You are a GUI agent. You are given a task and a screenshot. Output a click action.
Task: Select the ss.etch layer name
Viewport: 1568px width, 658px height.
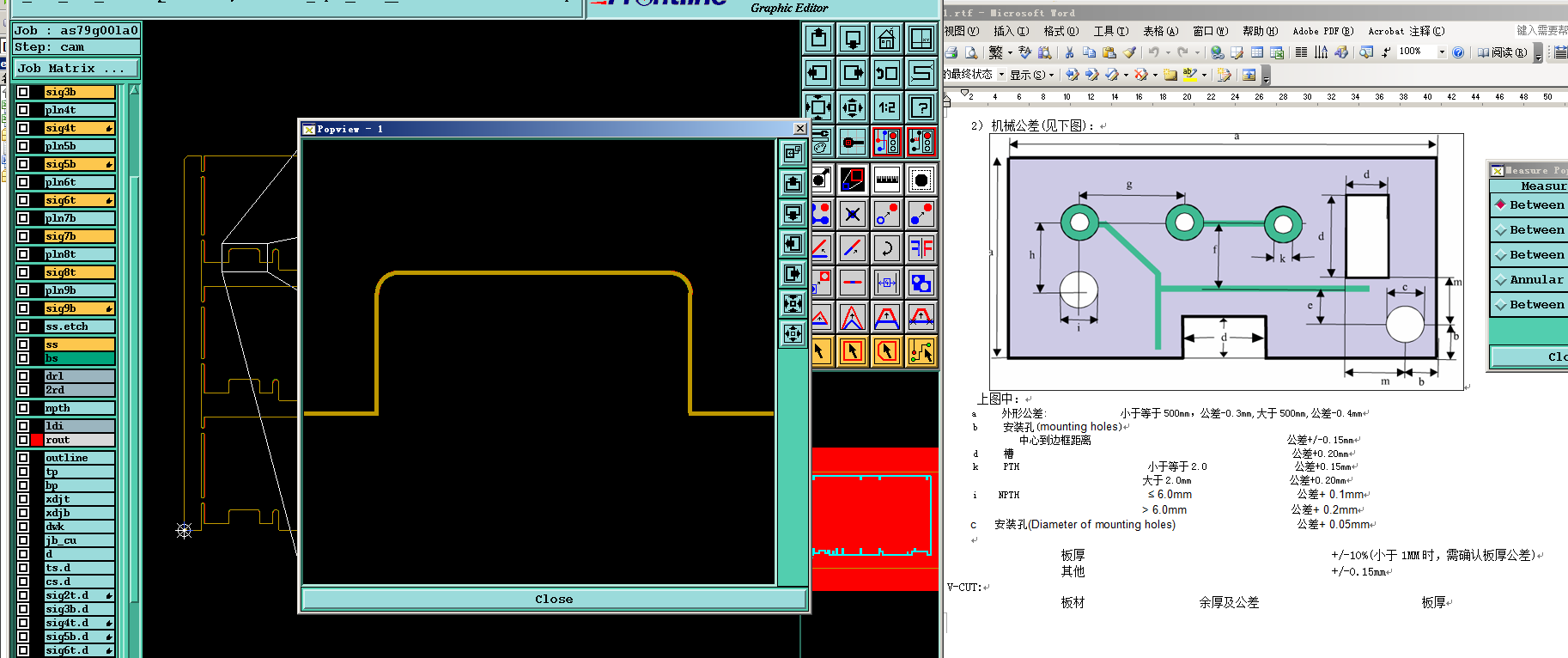pyautogui.click(x=79, y=326)
